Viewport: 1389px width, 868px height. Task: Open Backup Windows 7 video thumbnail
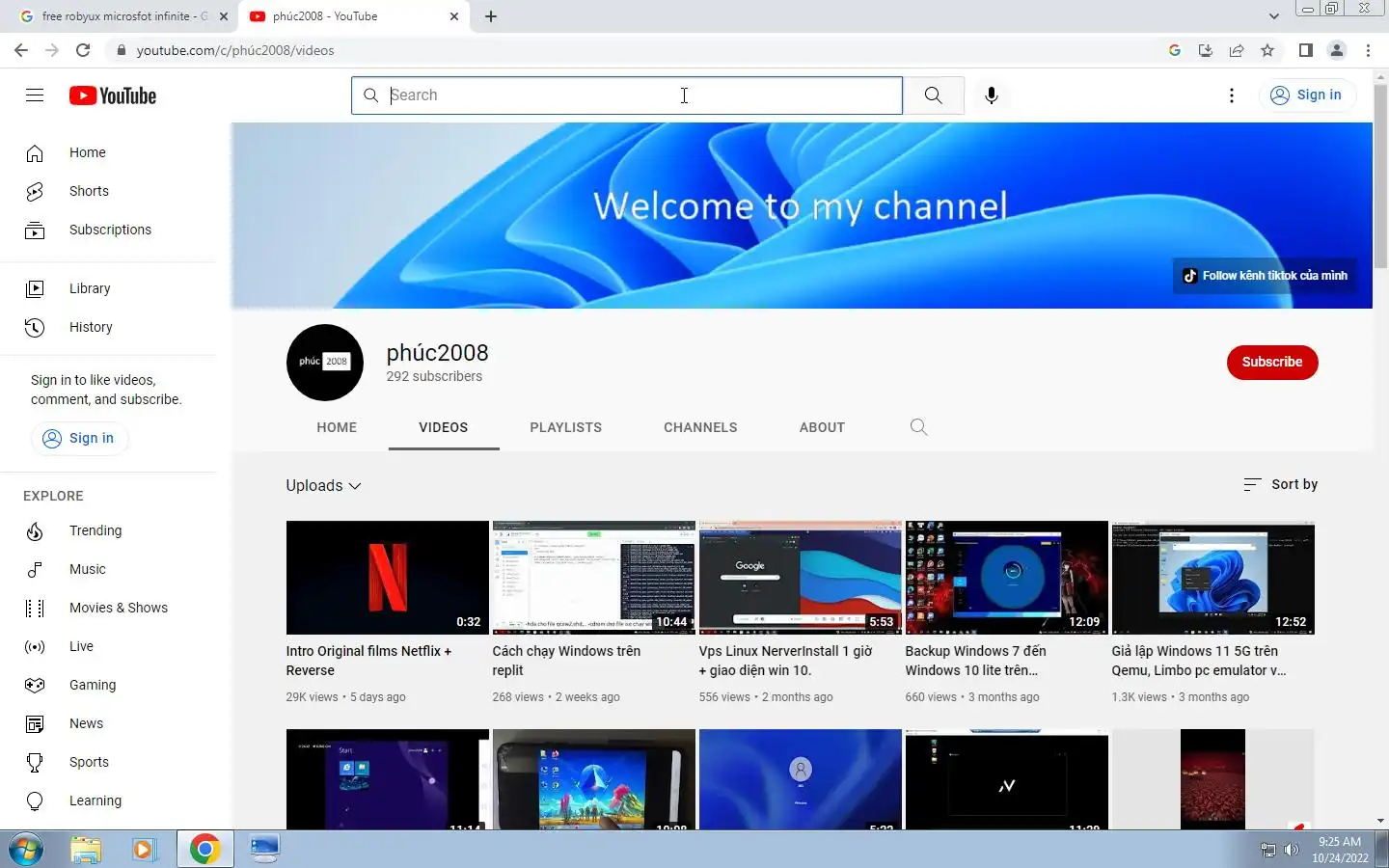(1007, 578)
